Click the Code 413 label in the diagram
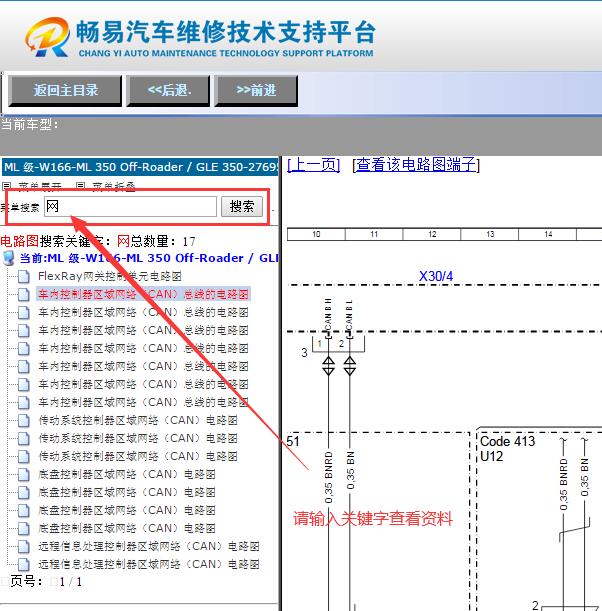Image resolution: width=602 pixels, height=611 pixels. pyautogui.click(x=508, y=441)
